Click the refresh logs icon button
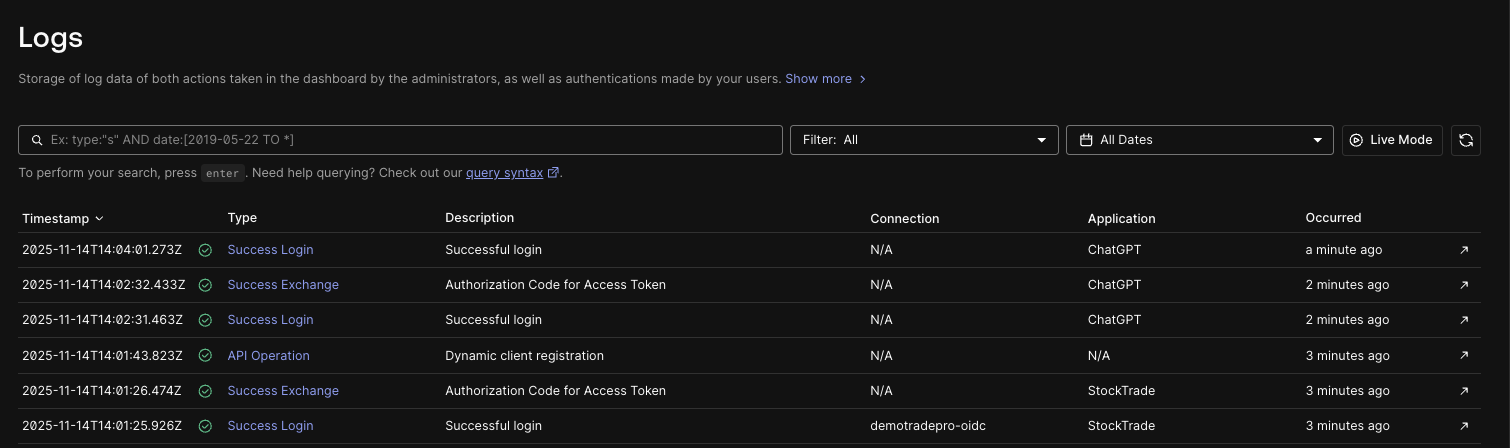Image resolution: width=1510 pixels, height=448 pixels. (x=1465, y=140)
